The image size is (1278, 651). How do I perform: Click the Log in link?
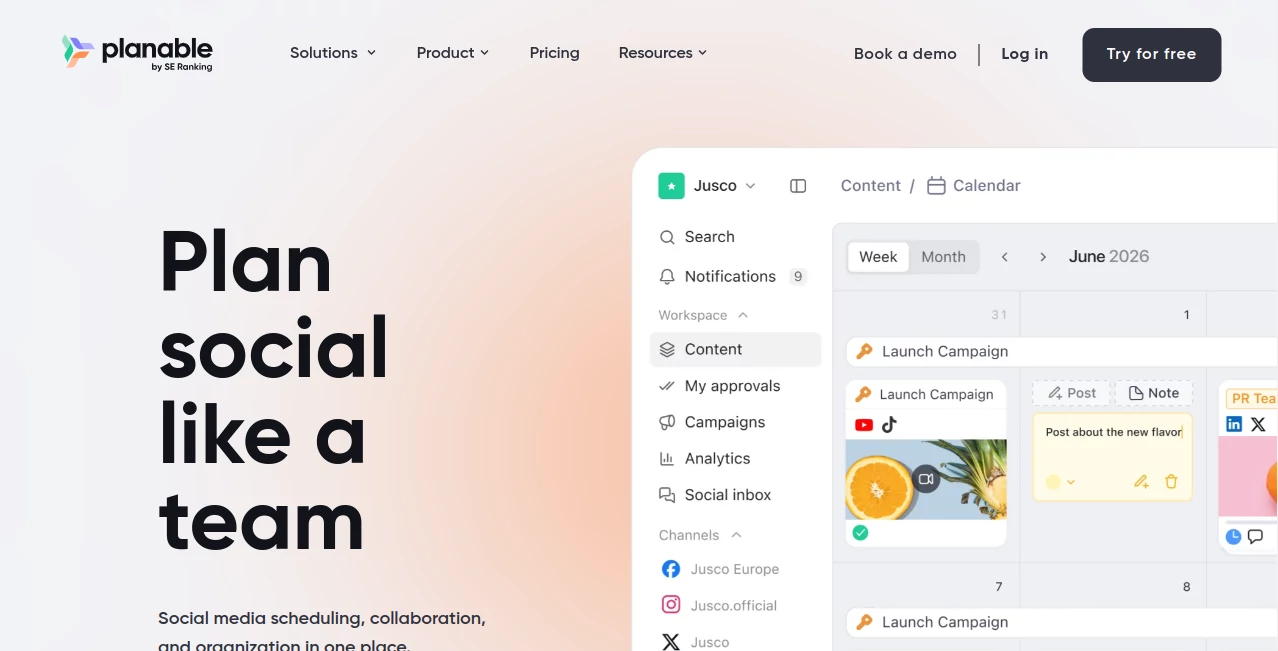pos(1025,54)
